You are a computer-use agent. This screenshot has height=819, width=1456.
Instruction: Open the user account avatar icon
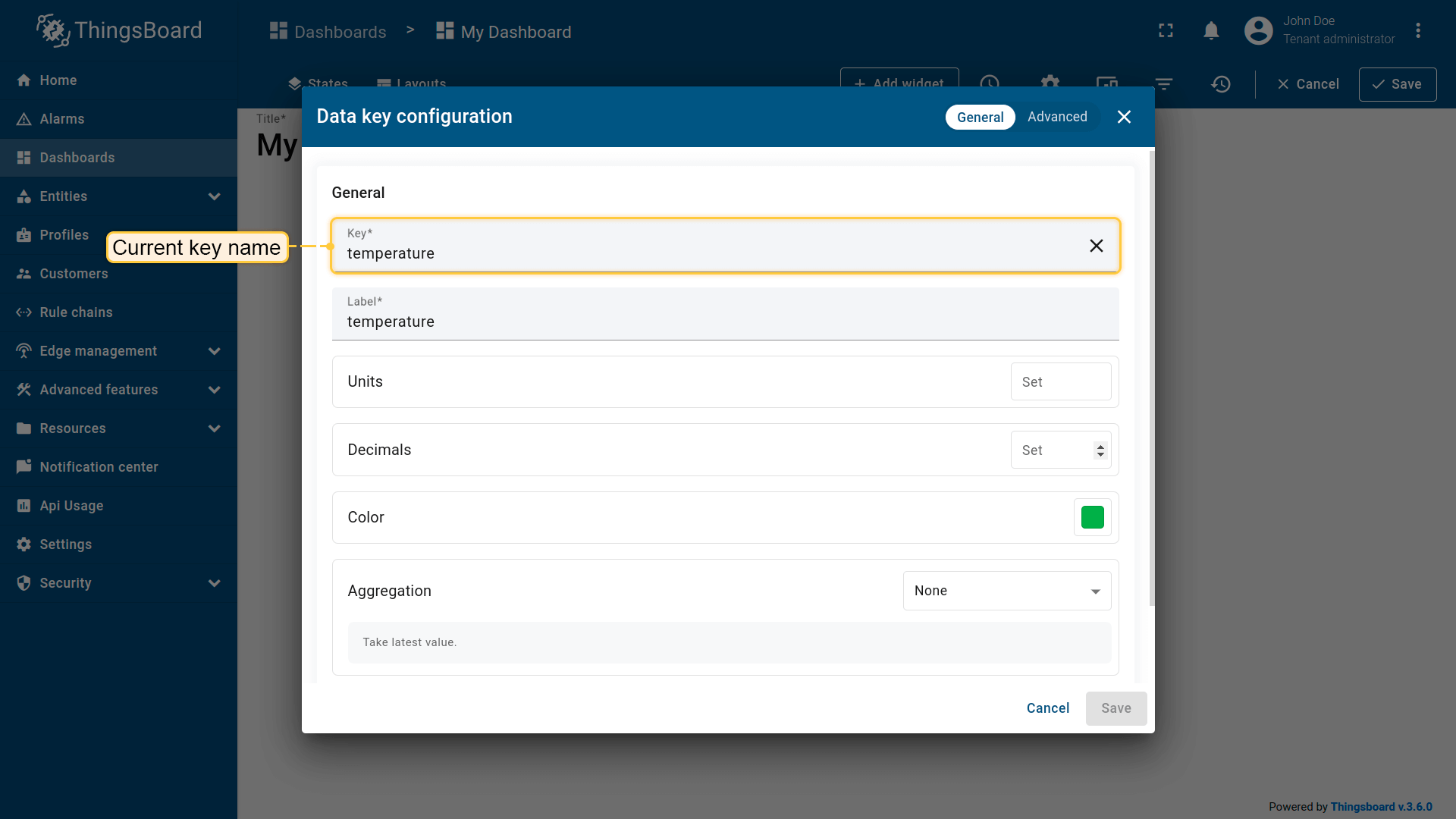tap(1258, 30)
